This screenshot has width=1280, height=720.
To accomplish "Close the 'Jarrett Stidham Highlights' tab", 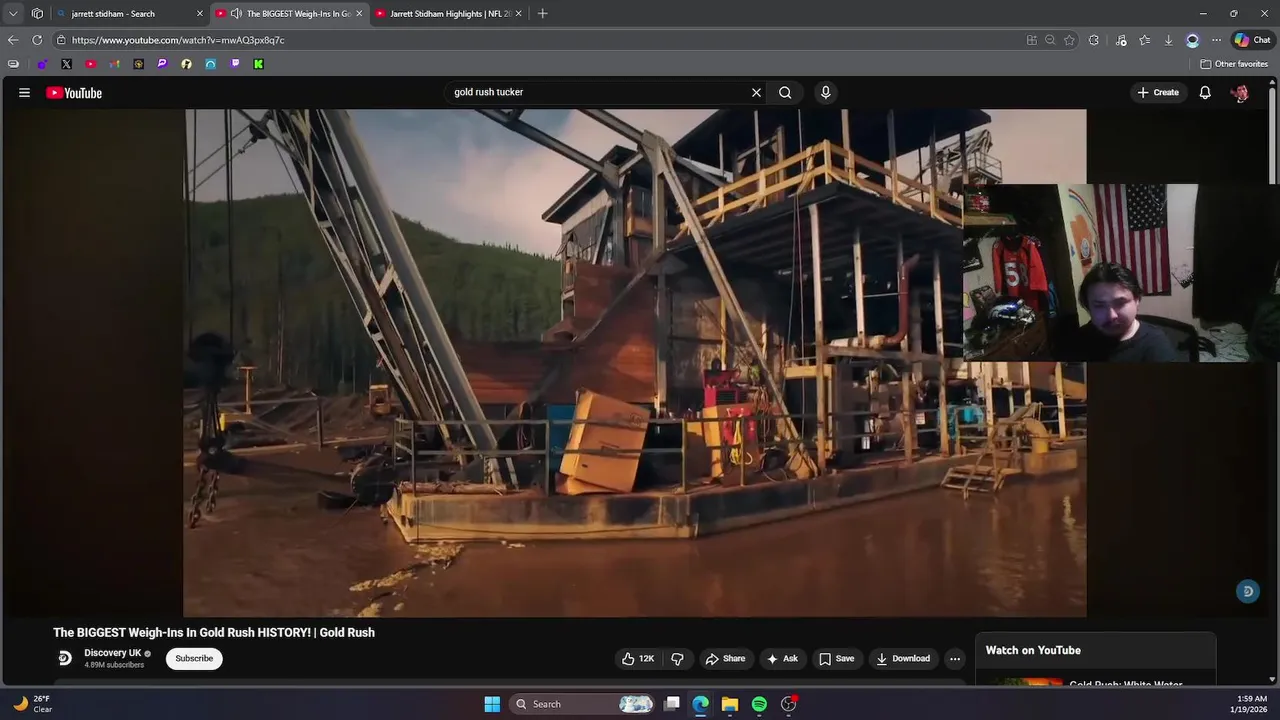I will 518,14.
